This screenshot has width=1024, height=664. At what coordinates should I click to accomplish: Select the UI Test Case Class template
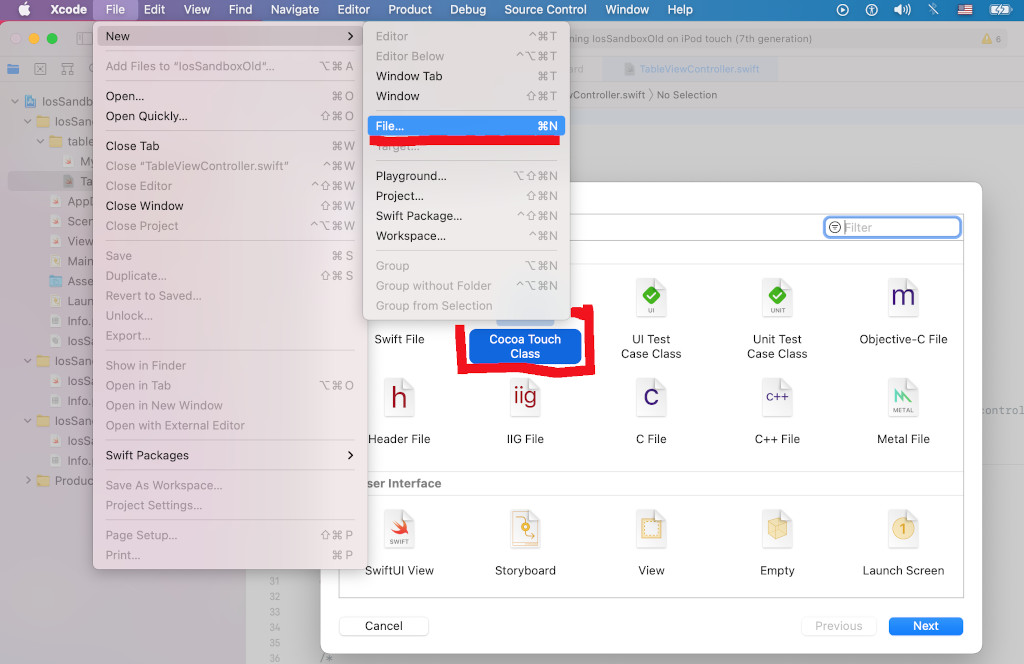[x=651, y=320]
